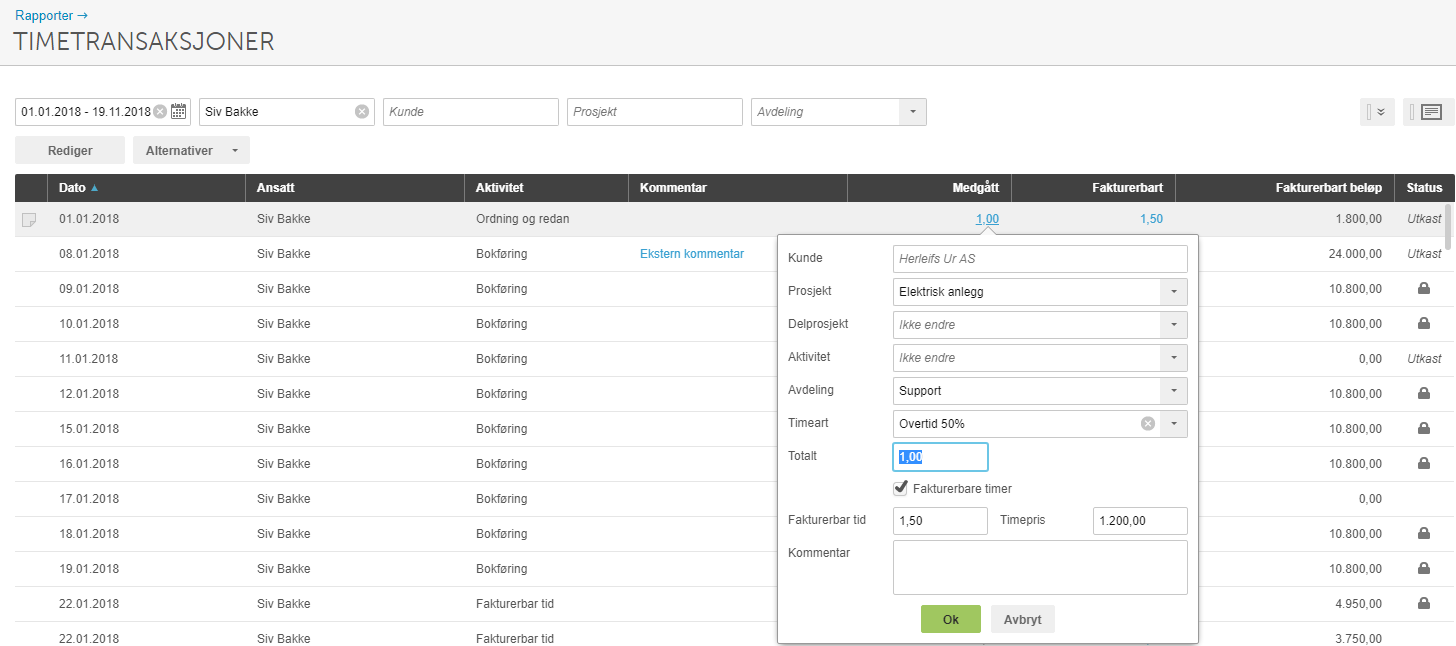This screenshot has width=1456, height=646.
Task: Expand the Delprosjekt dropdown
Action: coord(1174,325)
